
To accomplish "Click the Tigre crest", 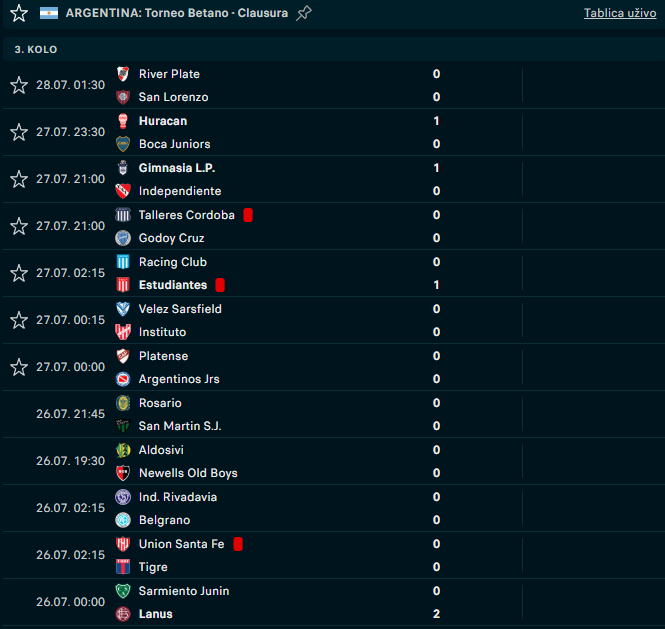I will pyautogui.click(x=123, y=567).
